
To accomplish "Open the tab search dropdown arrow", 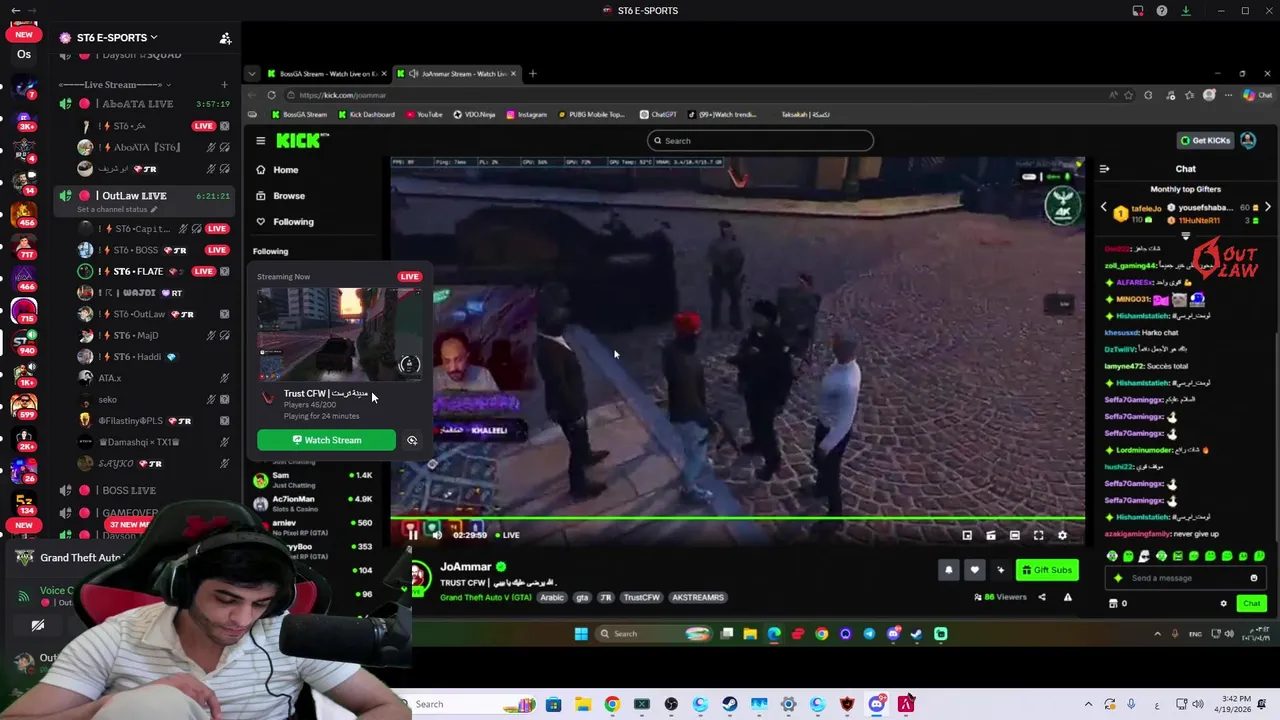I will click(252, 74).
